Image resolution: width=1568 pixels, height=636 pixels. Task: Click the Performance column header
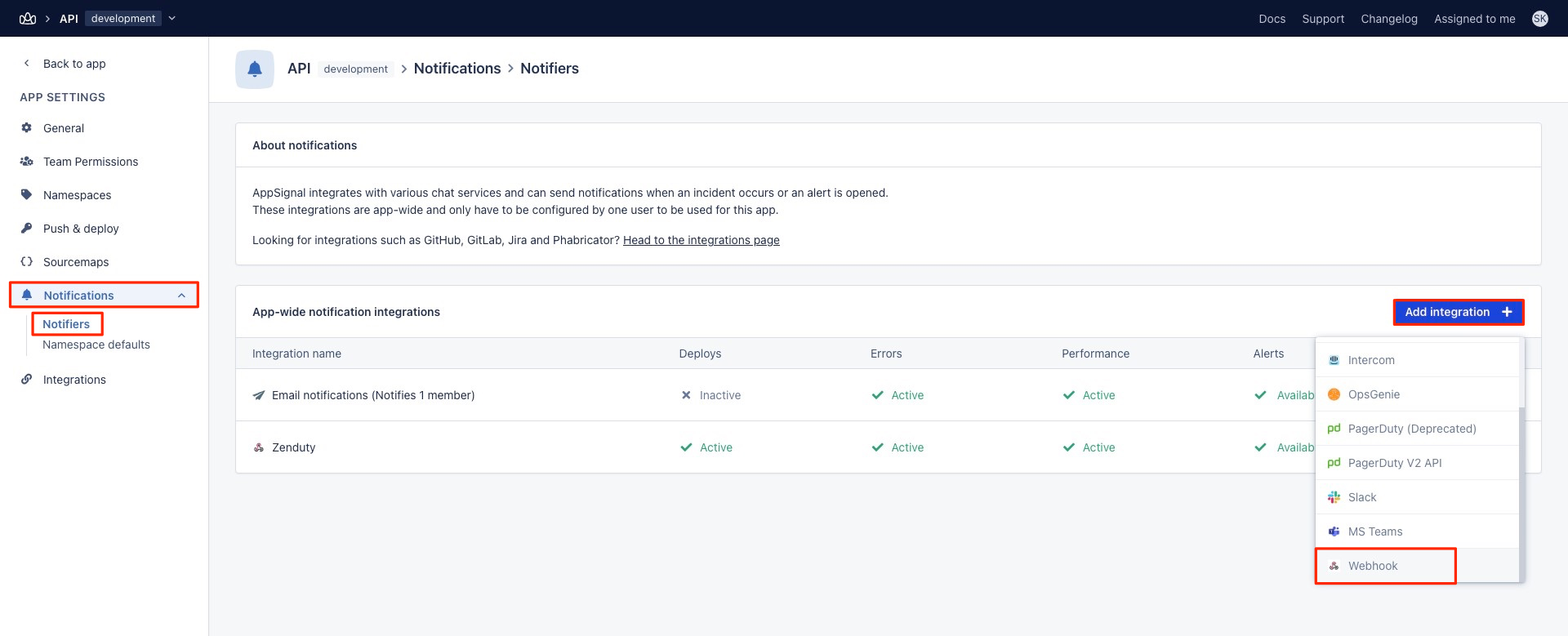pyautogui.click(x=1095, y=354)
